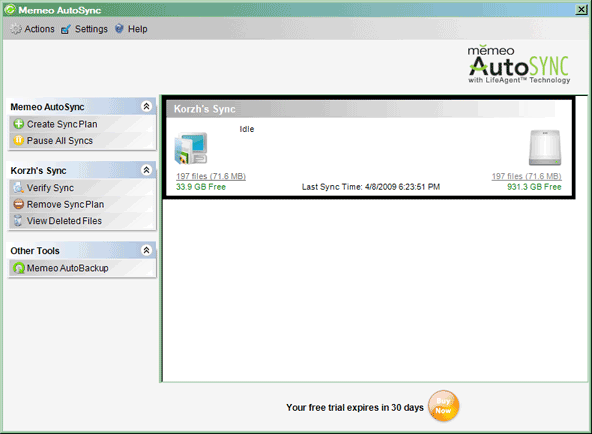Viewport: 592px width, 434px height.
Task: Collapse the Korzh's Sync sidebar panel
Action: (x=146, y=170)
